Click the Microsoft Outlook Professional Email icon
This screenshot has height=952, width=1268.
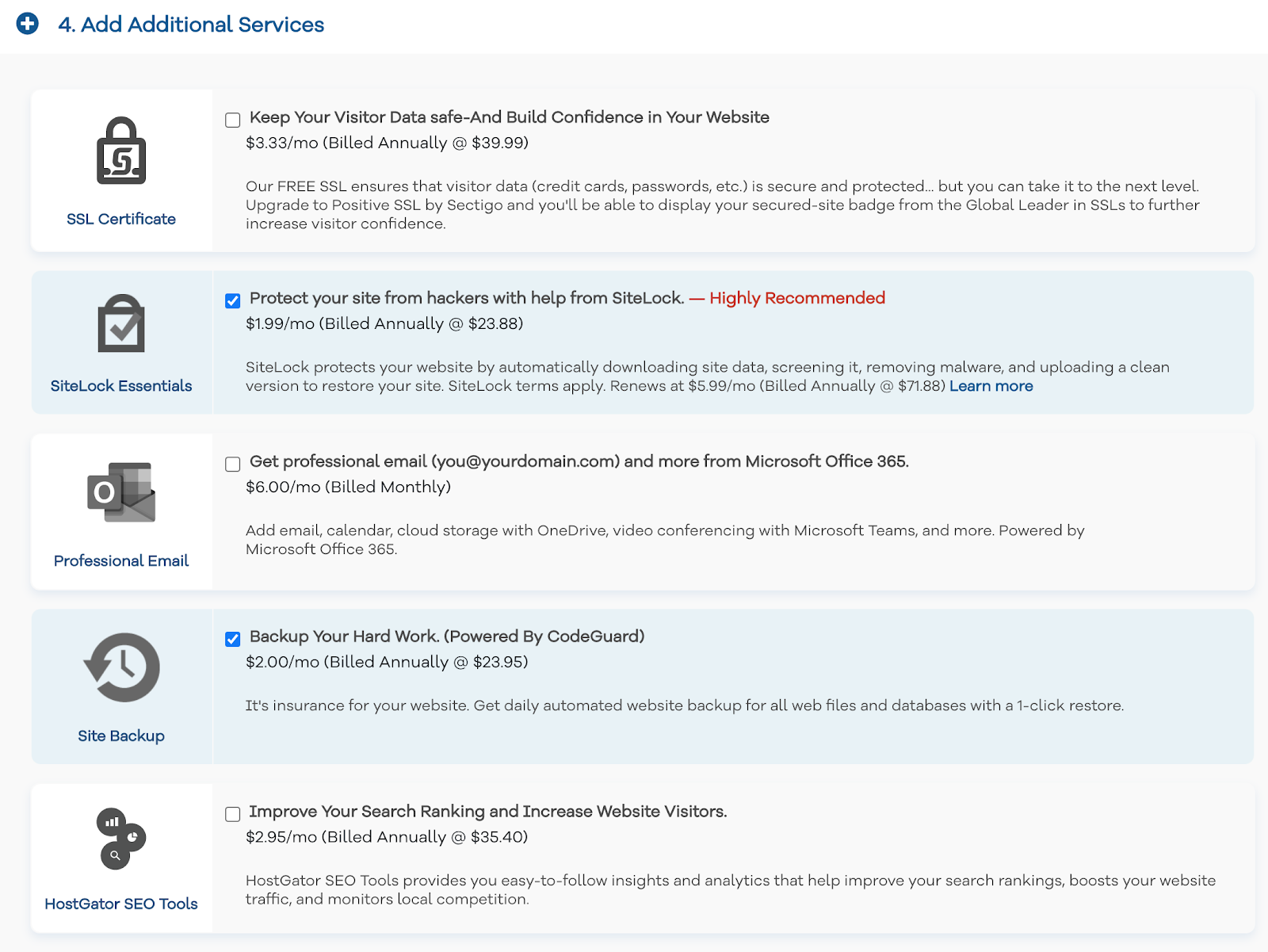pos(121,492)
